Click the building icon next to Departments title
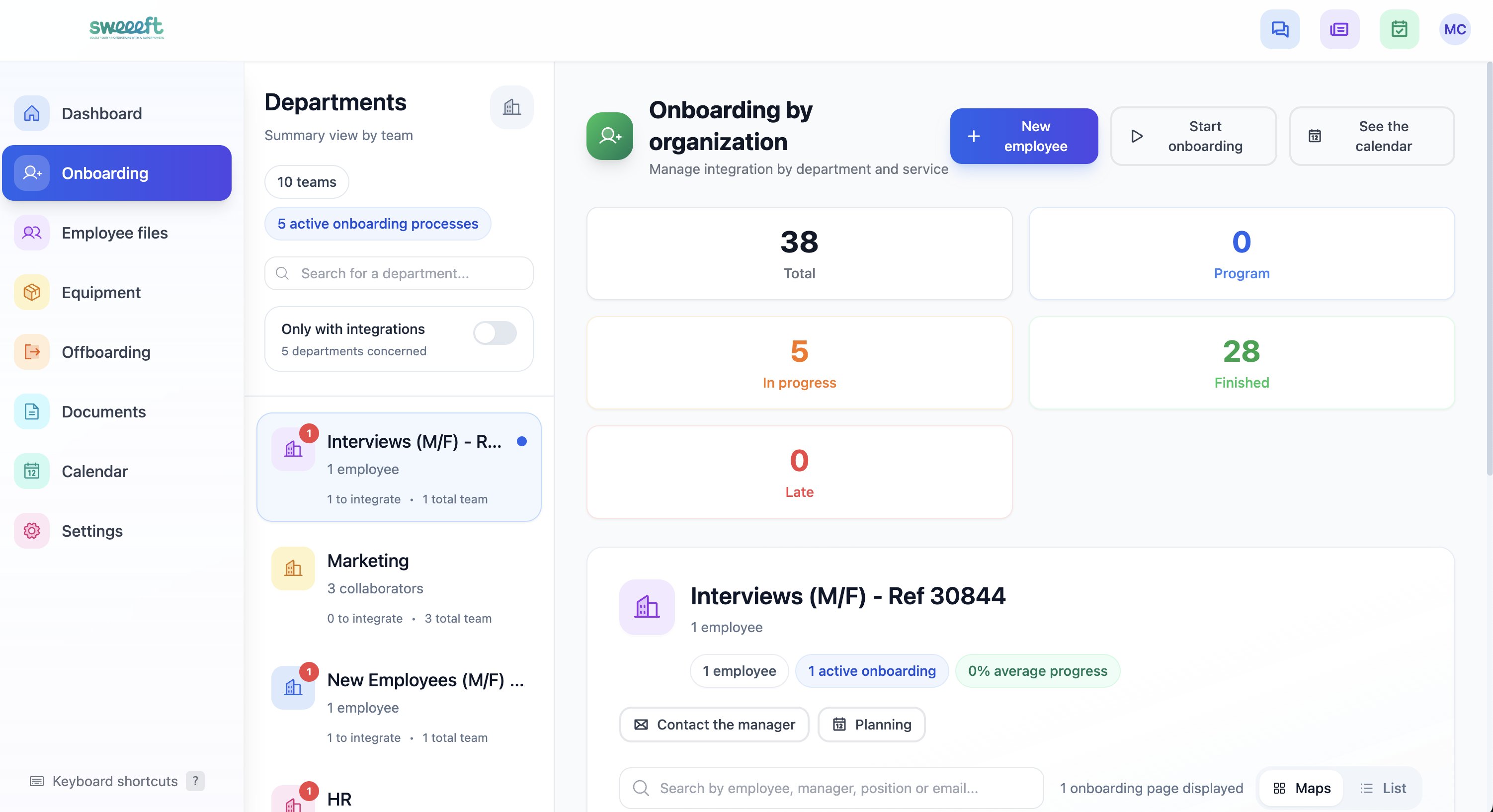Image resolution: width=1493 pixels, height=812 pixels. [x=512, y=107]
